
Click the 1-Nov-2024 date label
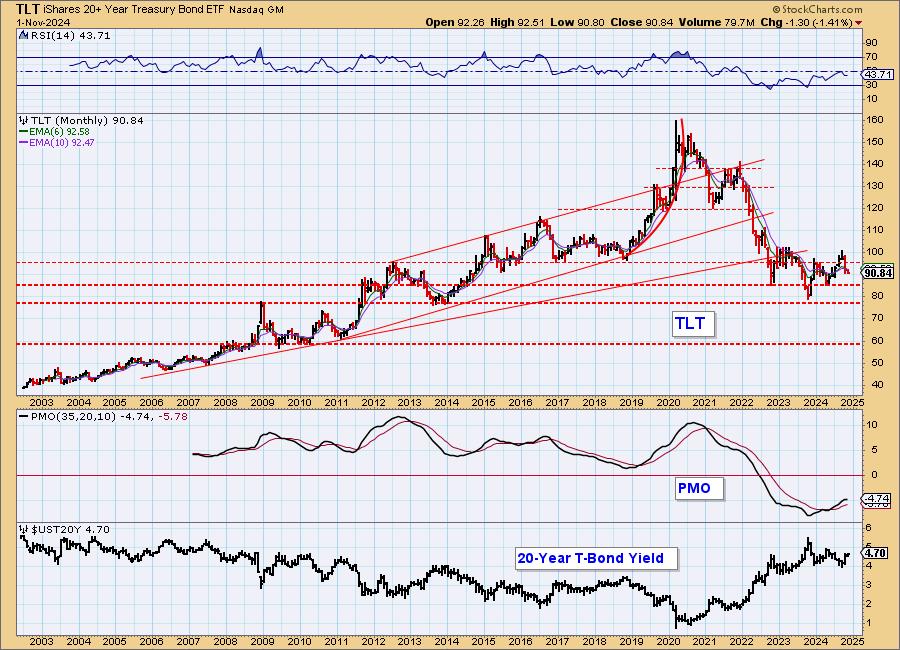(43, 22)
